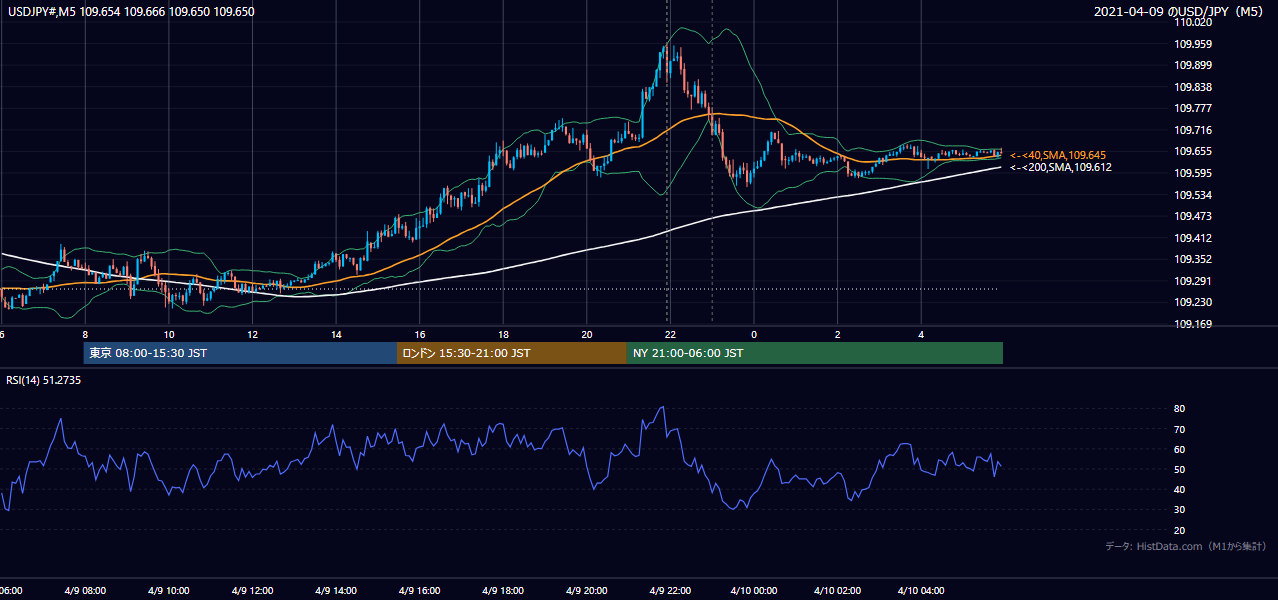Click price axis value 109.534
1278x600 pixels.
tap(1195, 195)
